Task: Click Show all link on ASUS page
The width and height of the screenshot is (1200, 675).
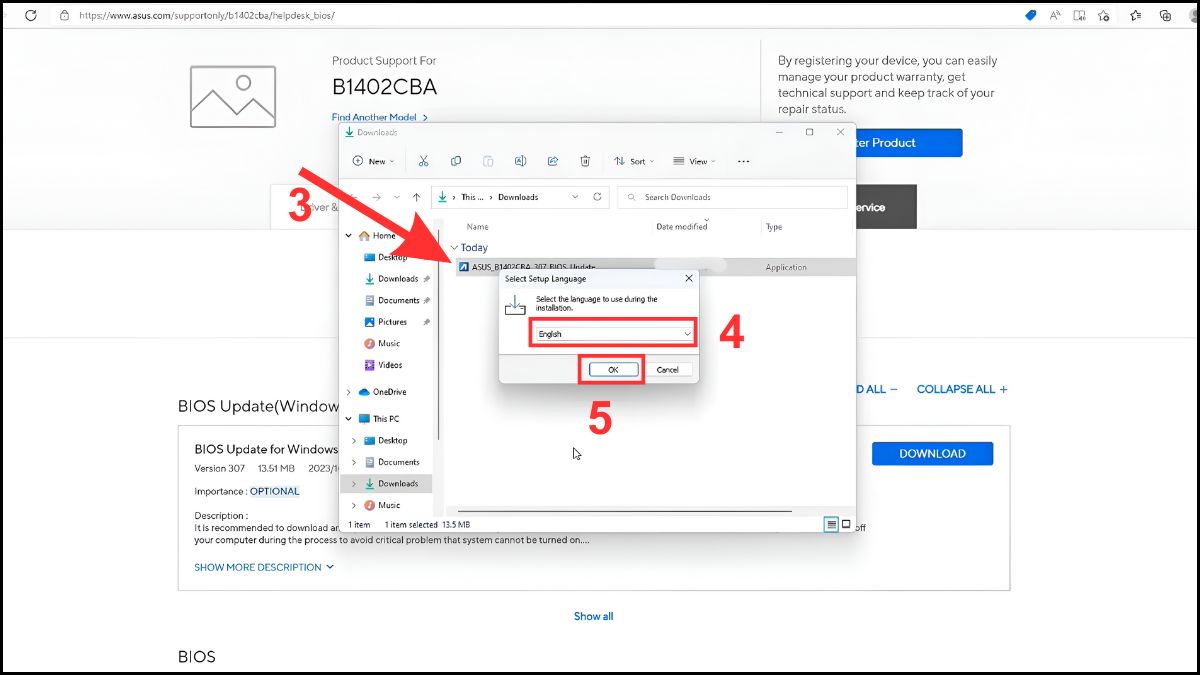Action: (x=593, y=616)
